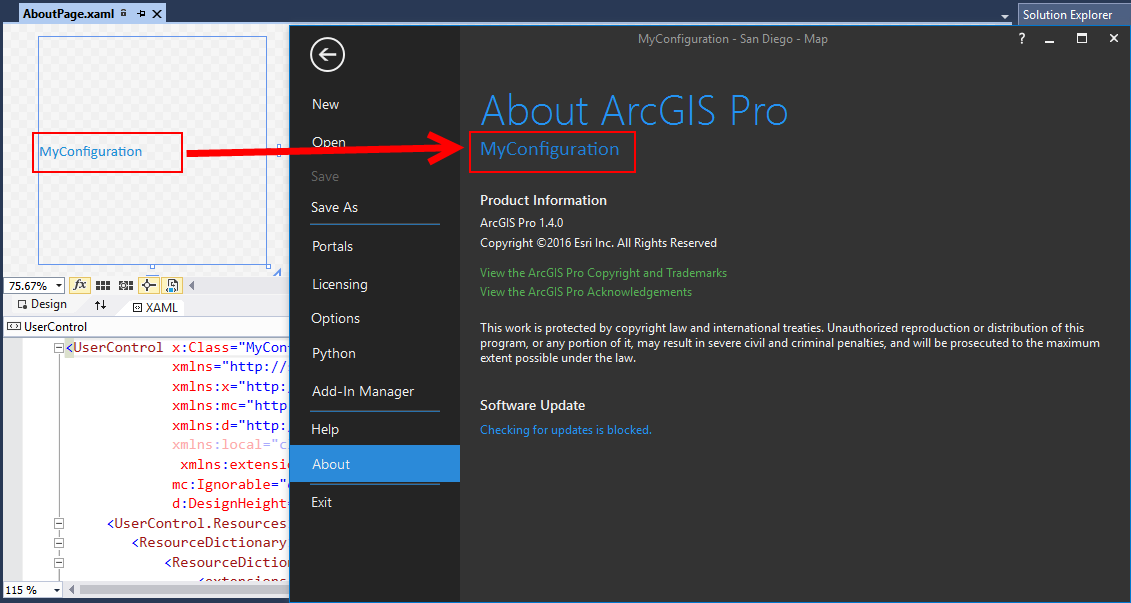Click the back arrow in the ArcGIS Pro backstage
Viewport: 1131px width, 603px height.
[327, 55]
